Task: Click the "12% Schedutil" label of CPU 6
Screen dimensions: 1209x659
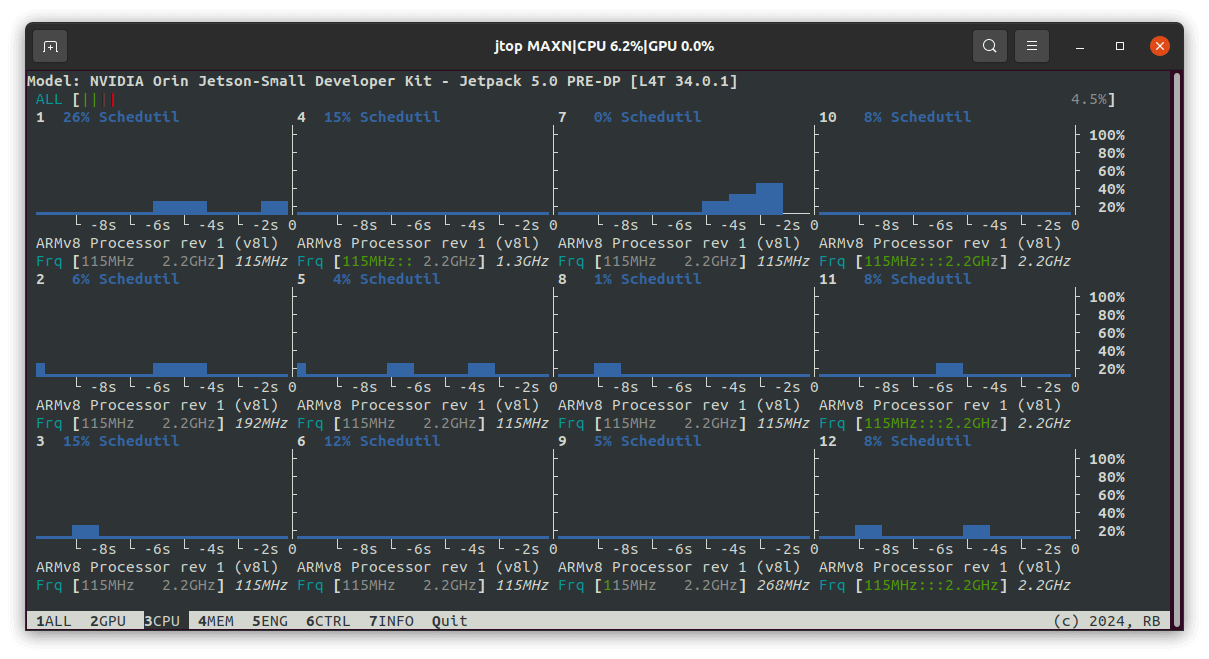Action: [382, 441]
